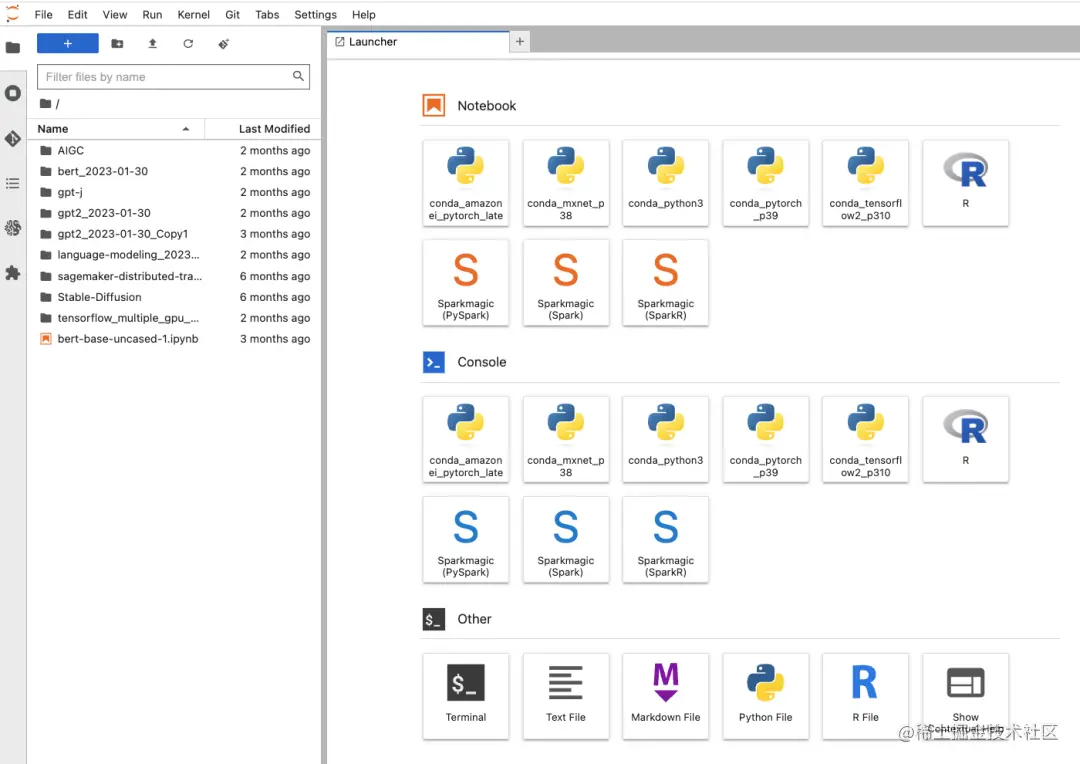
Task: Create conda_python3 notebook
Action: click(665, 183)
